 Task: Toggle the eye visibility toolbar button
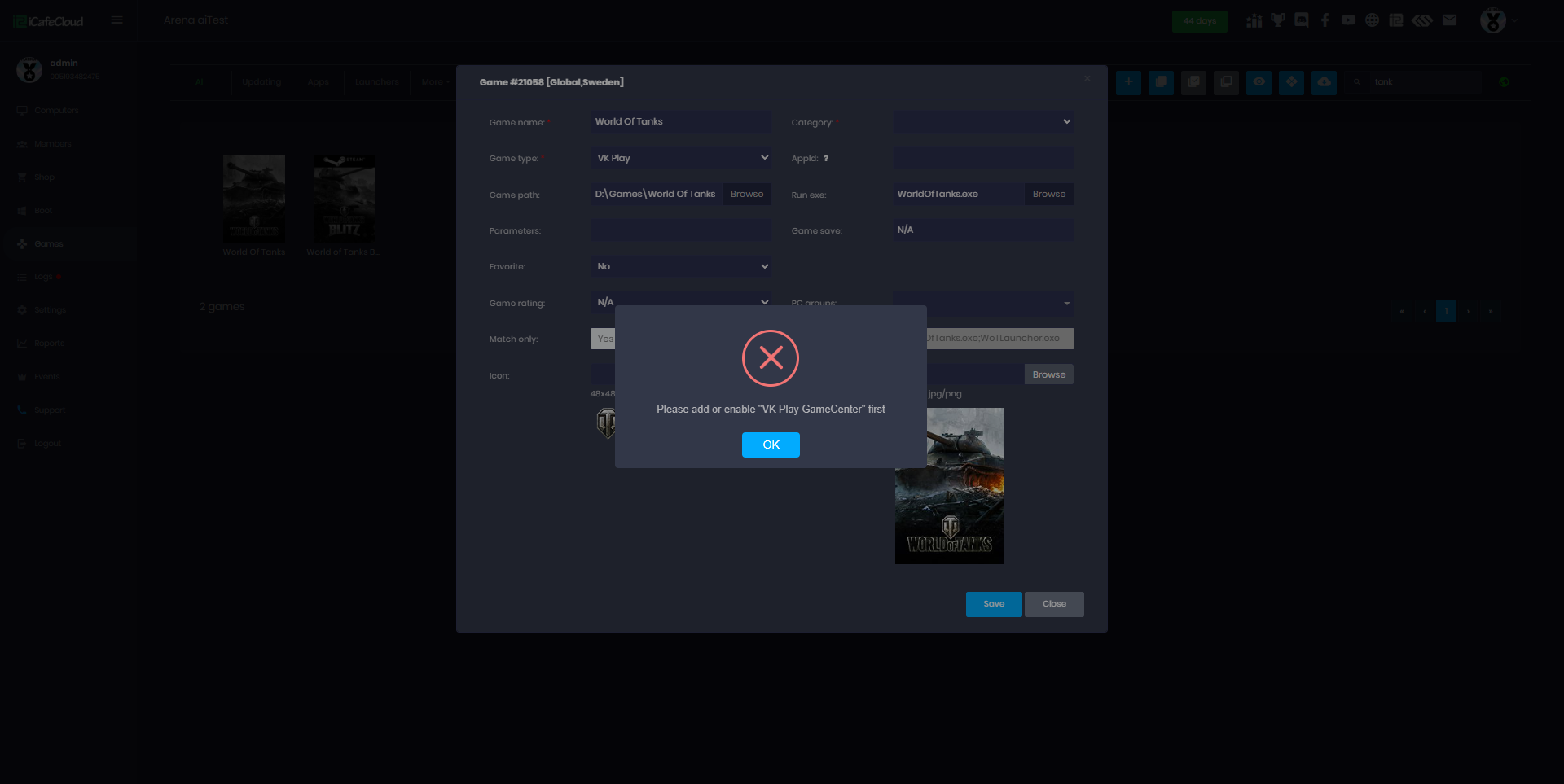tap(1259, 82)
